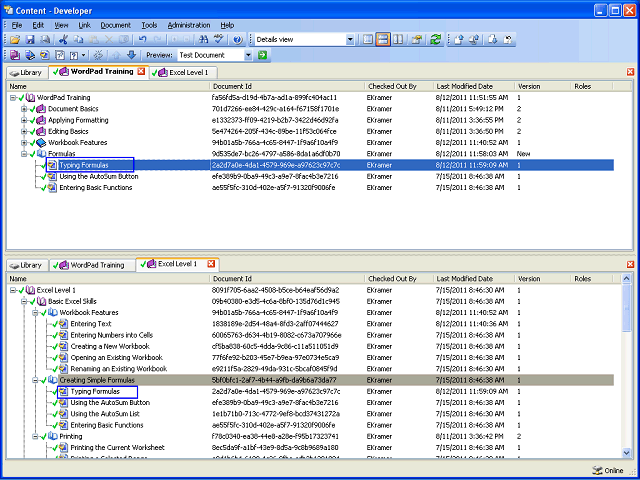This screenshot has height=480, width=640.
Task: Select Printing the Current Worksheet topic
Action: [118, 448]
